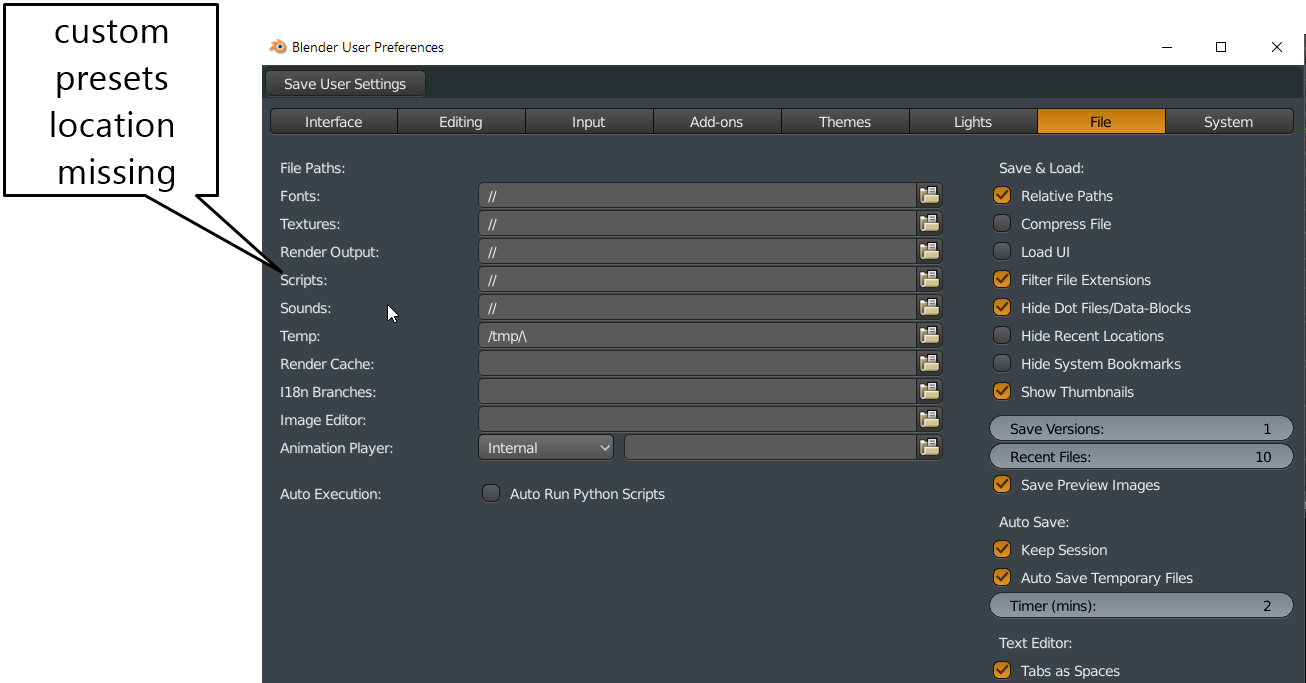Open the Themes tab
The width and height of the screenshot is (1306, 683).
coord(845,122)
